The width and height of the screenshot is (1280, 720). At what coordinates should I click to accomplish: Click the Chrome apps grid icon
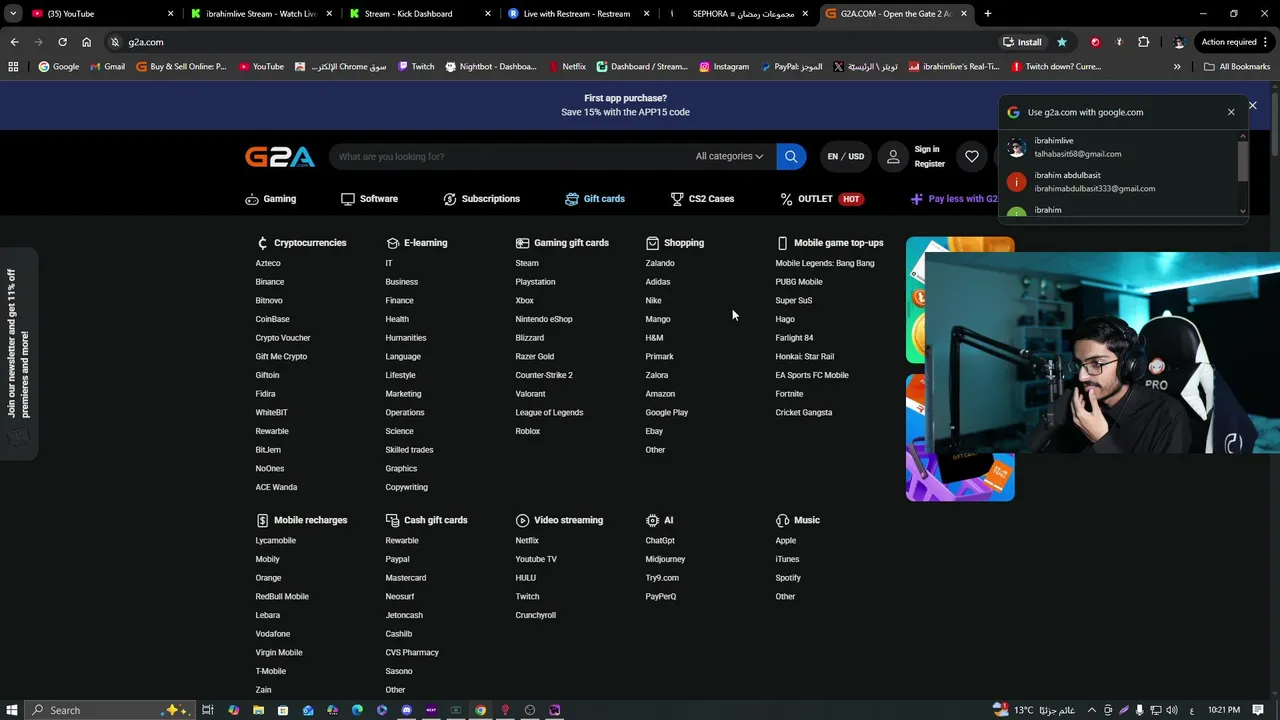coord(13,67)
